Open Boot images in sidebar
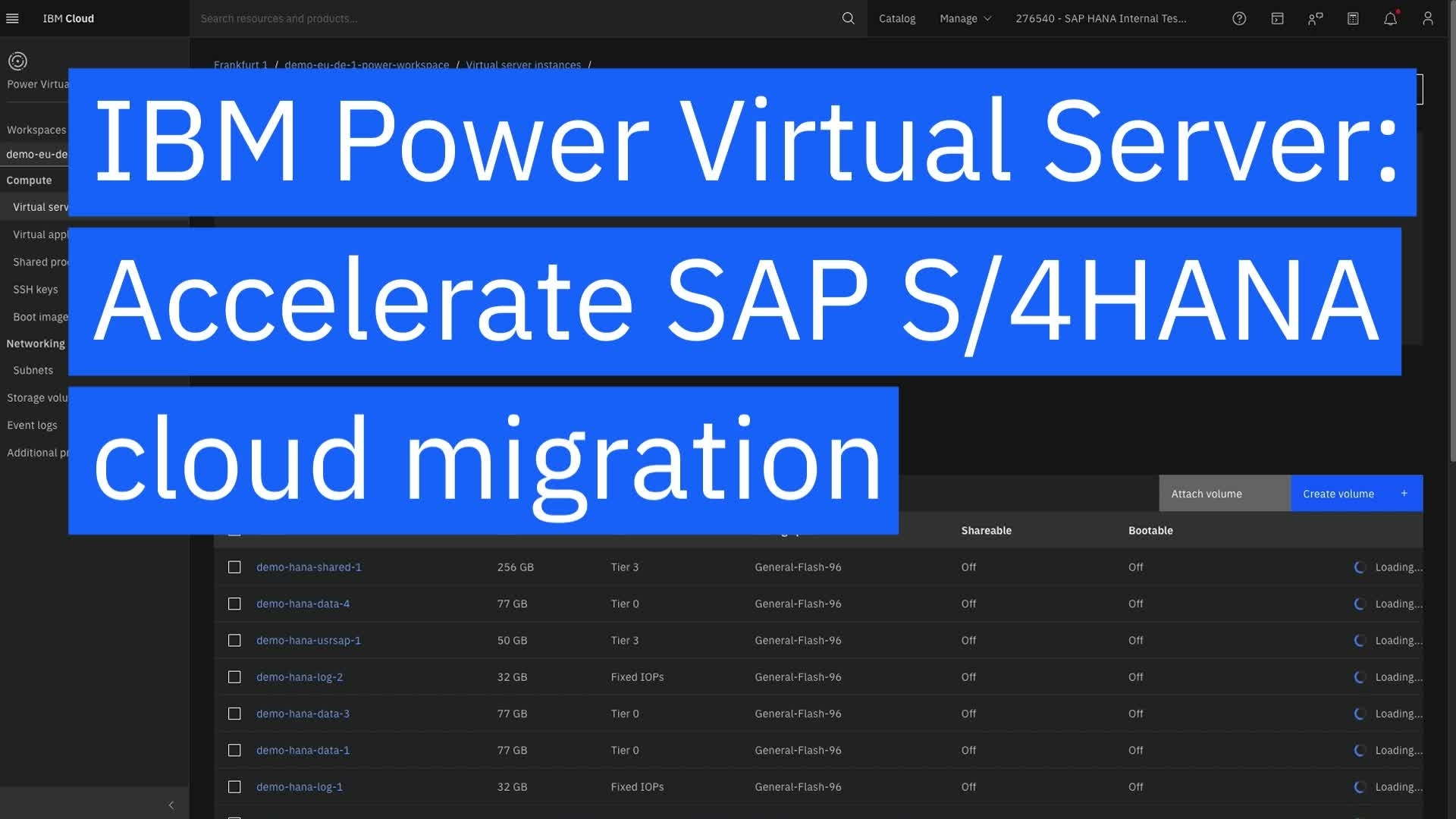 pos(40,316)
